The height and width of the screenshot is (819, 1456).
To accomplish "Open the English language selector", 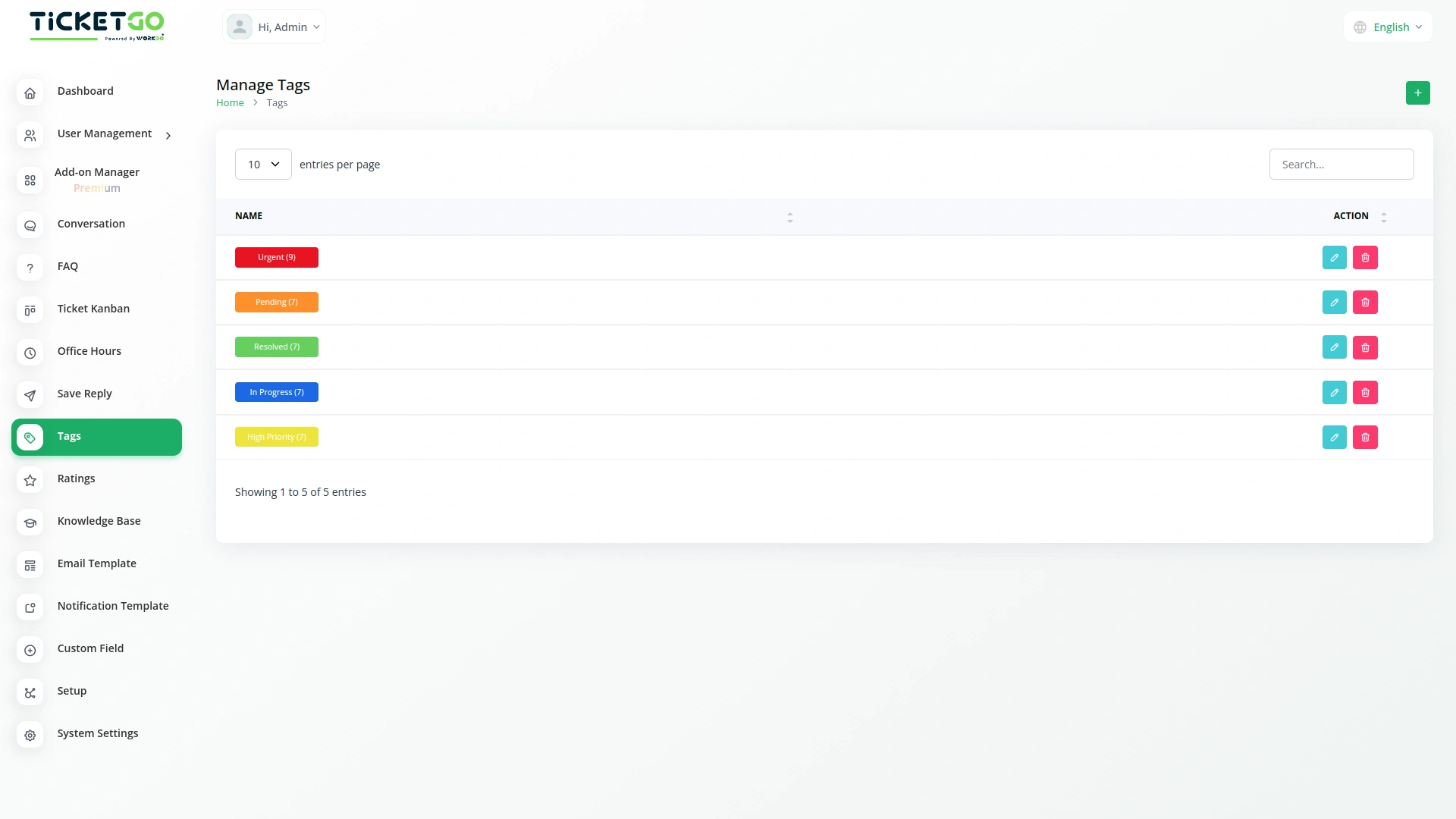I will 1388,27.
